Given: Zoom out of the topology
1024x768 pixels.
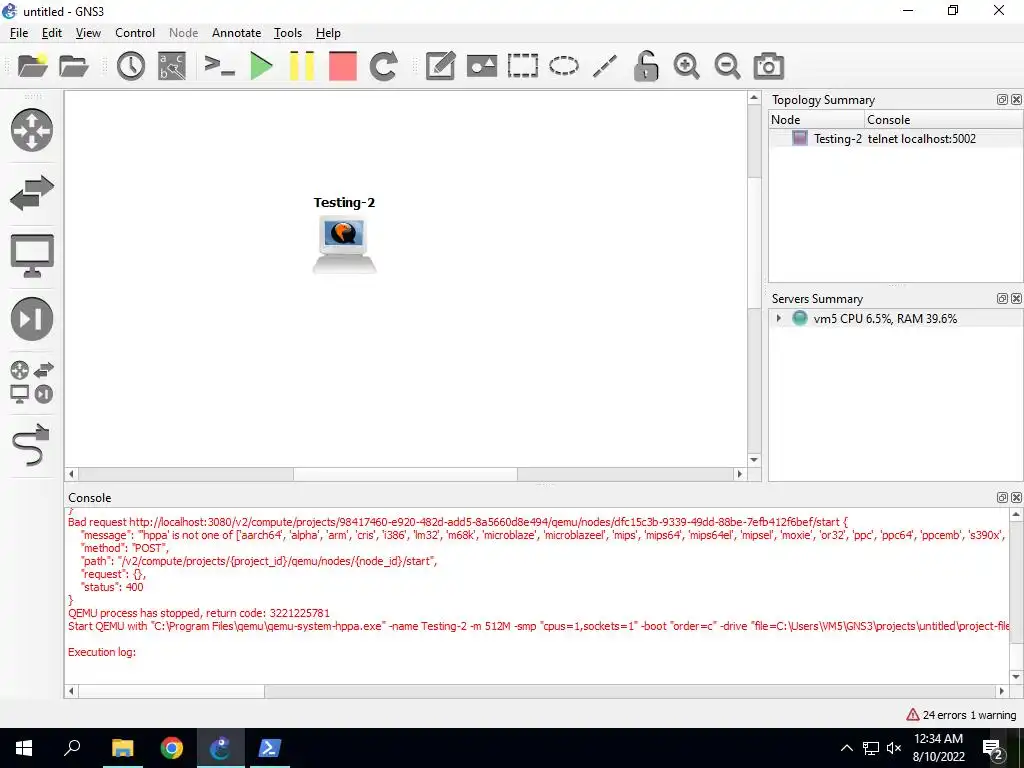Looking at the screenshot, I should tap(727, 66).
